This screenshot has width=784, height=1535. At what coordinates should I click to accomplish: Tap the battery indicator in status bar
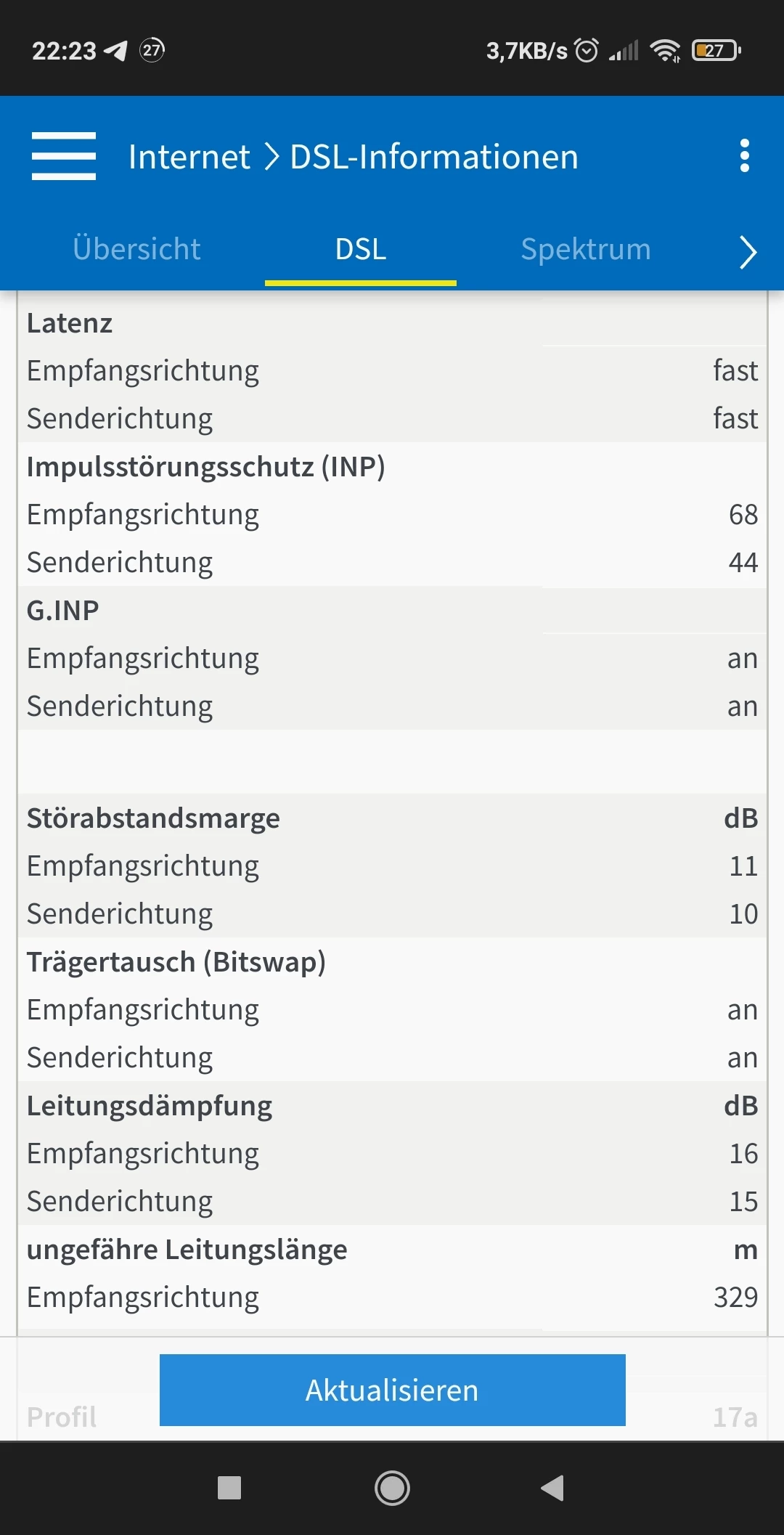coord(716,50)
